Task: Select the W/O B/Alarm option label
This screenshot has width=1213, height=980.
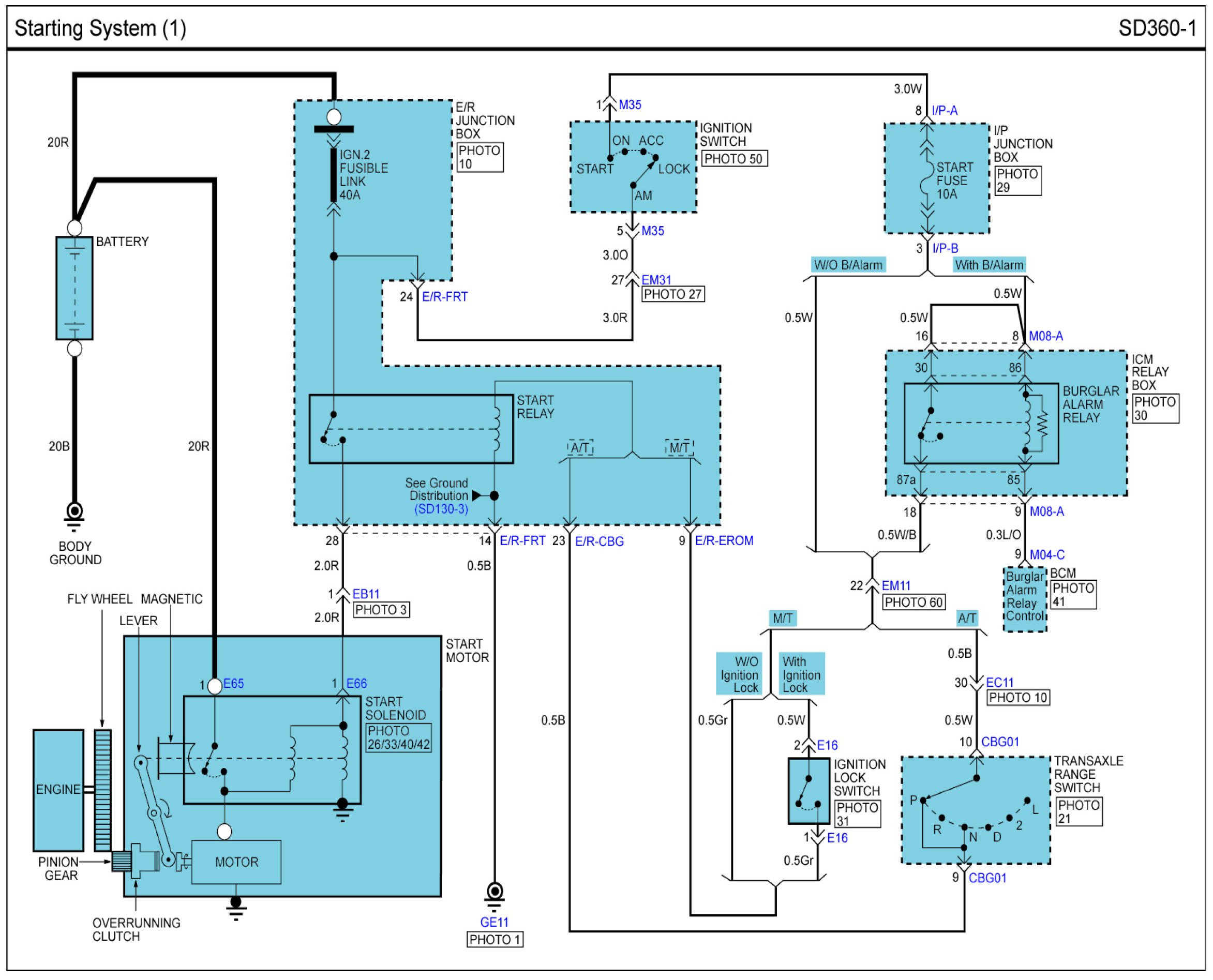Action: click(x=848, y=265)
